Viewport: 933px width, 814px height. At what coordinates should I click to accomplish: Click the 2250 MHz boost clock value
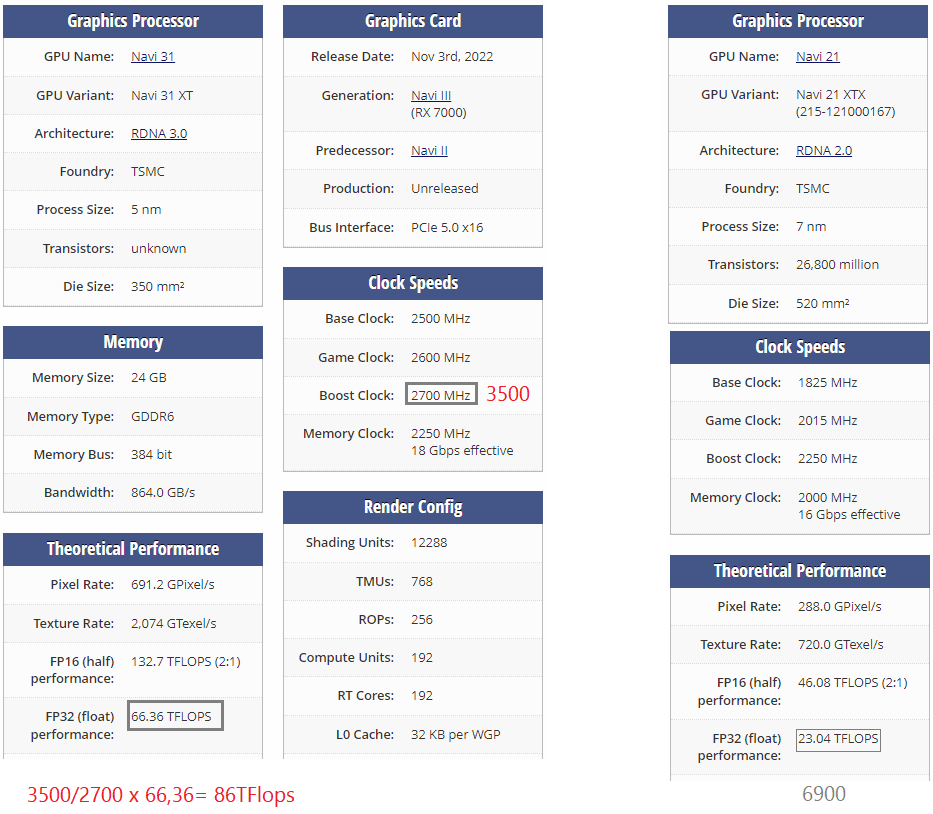coord(828,459)
